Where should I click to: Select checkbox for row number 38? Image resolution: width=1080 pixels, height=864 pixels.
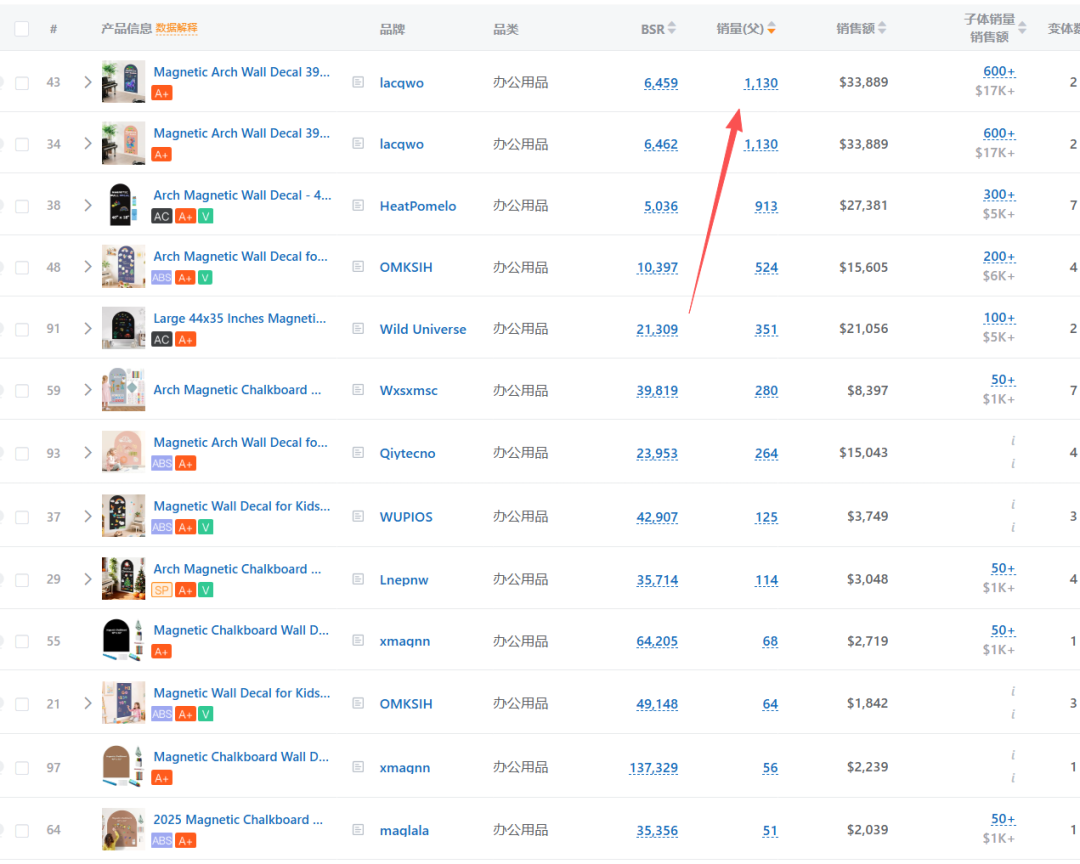[x=22, y=206]
